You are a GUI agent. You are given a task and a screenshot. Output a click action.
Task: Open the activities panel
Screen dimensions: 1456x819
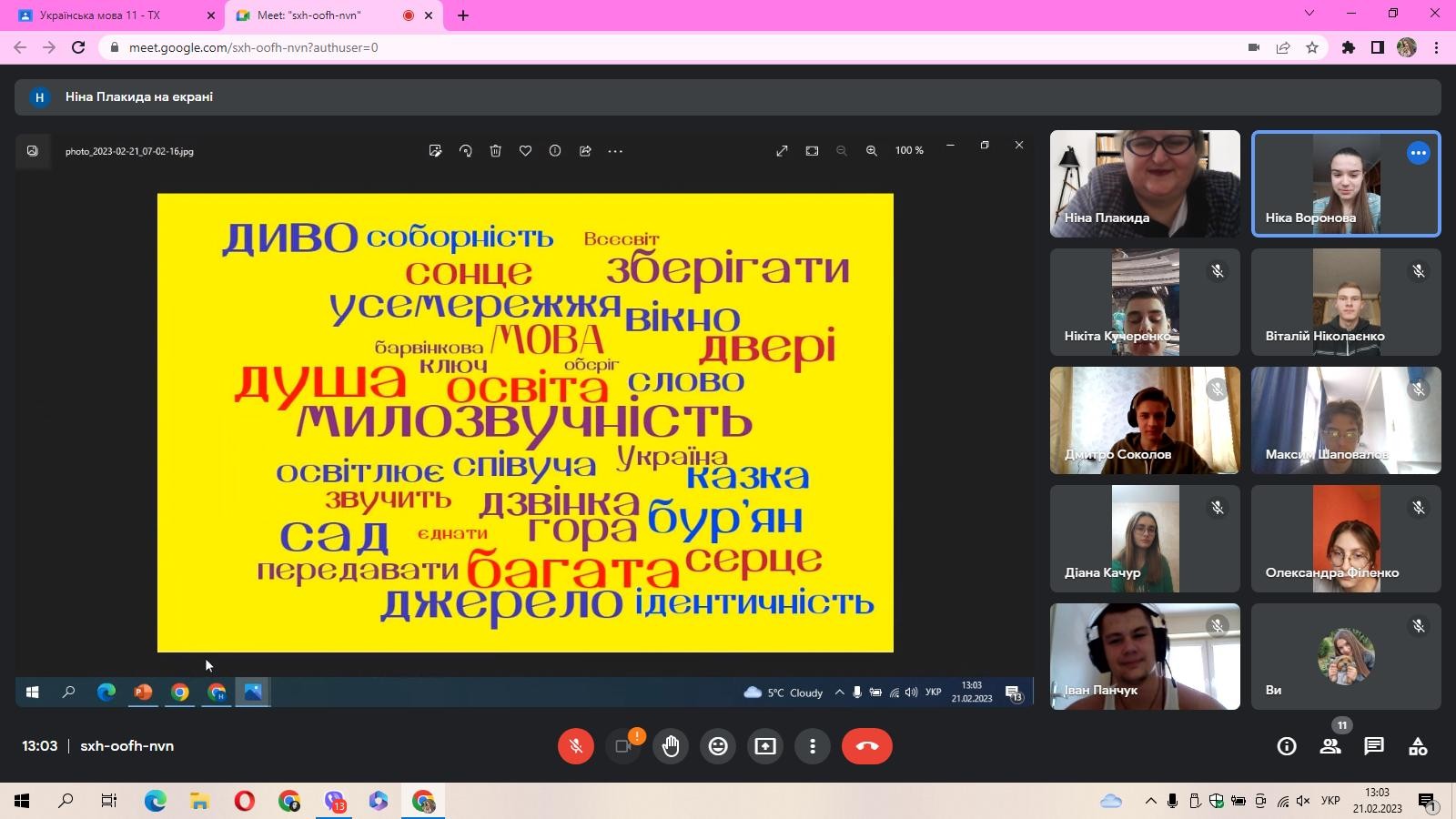[x=1417, y=746]
